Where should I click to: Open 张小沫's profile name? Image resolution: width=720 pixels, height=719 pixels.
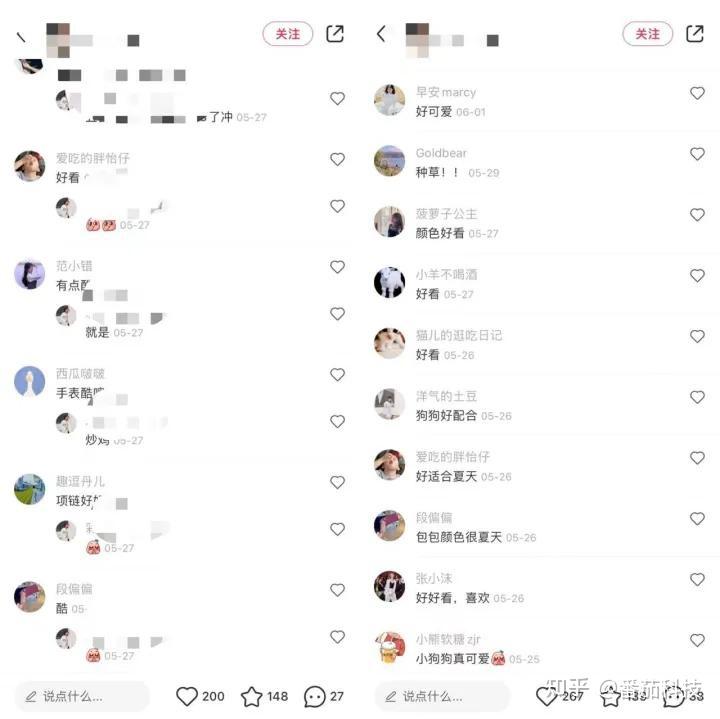coord(434,578)
